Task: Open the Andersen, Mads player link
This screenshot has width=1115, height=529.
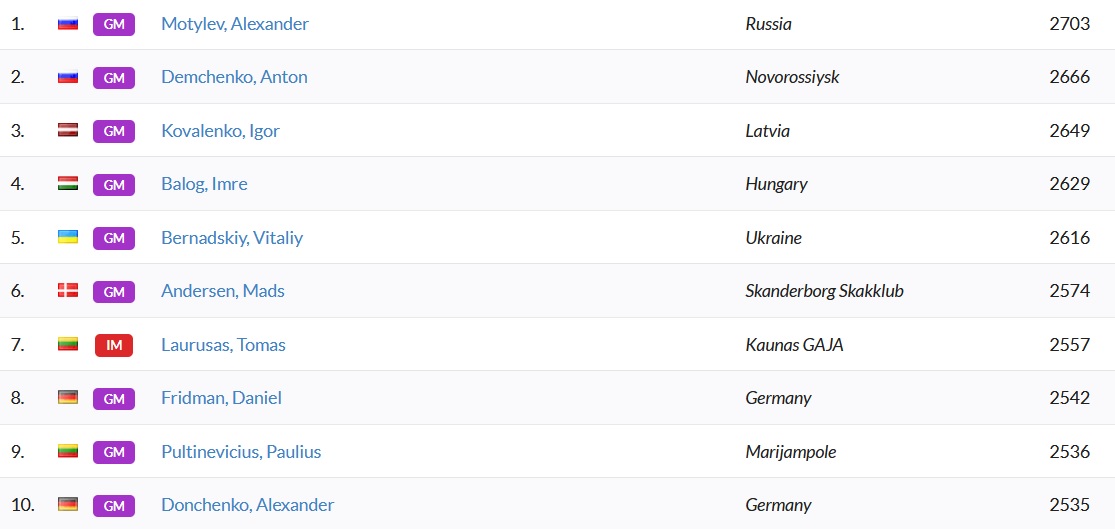Action: coord(223,291)
